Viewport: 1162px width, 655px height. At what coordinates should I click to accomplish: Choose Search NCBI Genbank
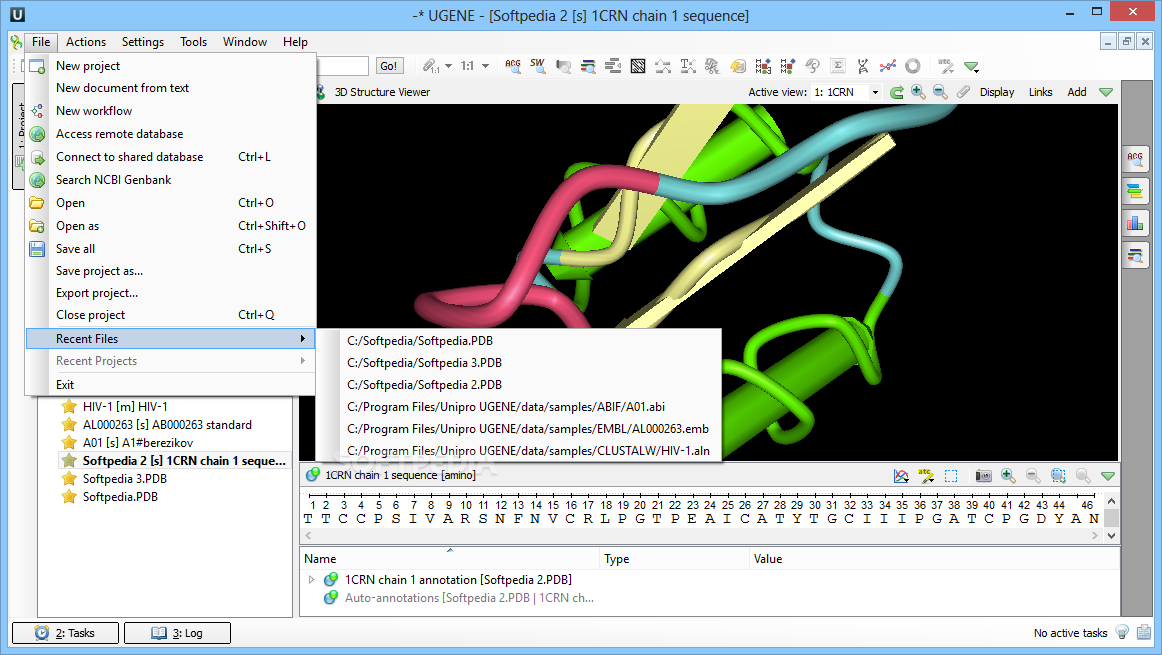point(170,179)
